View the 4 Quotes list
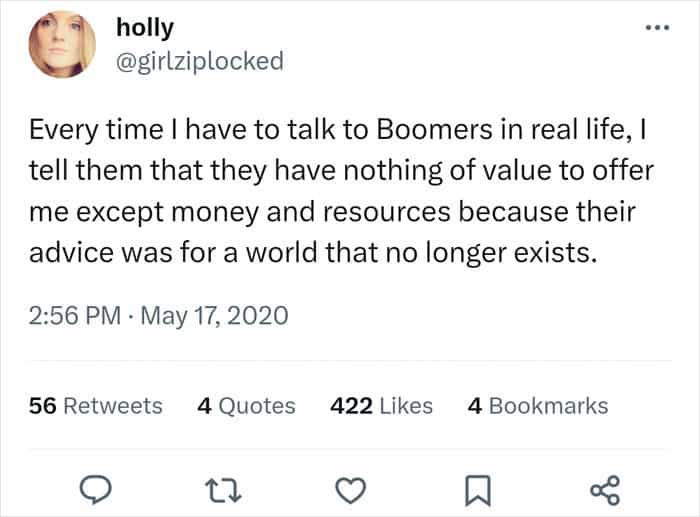Screen dimensions: 700x517 pyautogui.click(x=246, y=405)
